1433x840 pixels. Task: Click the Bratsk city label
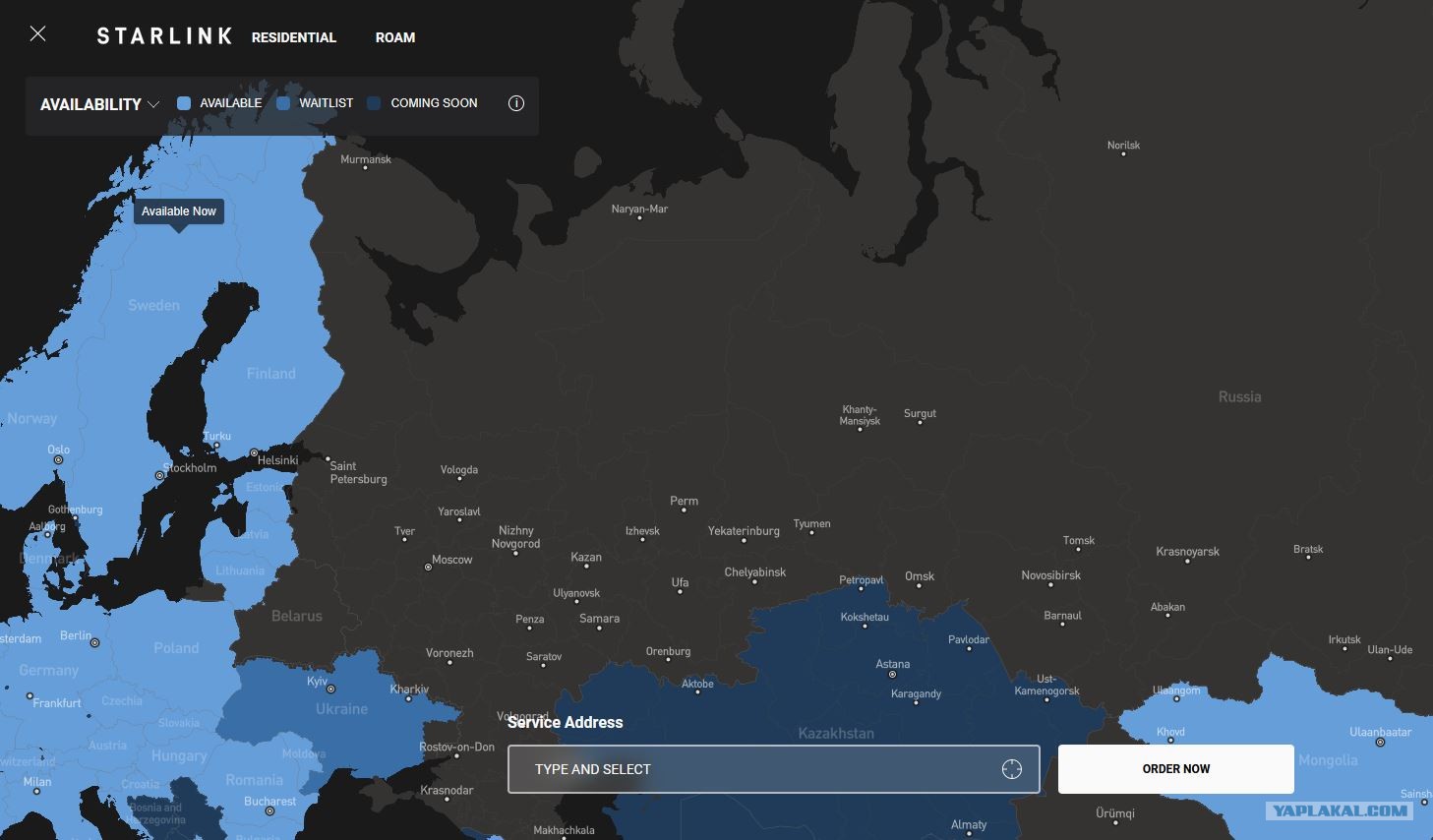(x=1308, y=550)
